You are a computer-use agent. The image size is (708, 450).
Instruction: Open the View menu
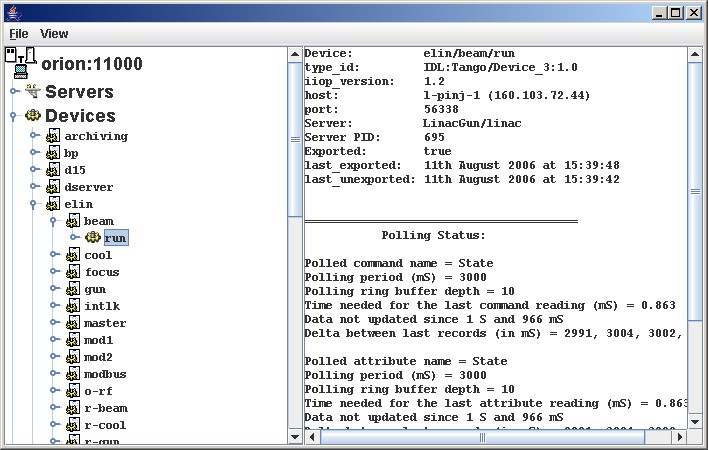(x=54, y=33)
